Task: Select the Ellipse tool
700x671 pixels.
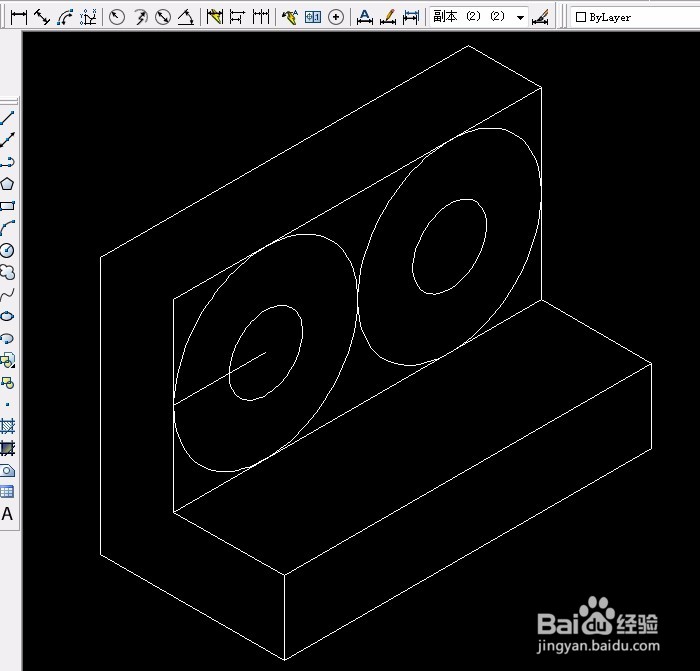Action: pos(8,316)
